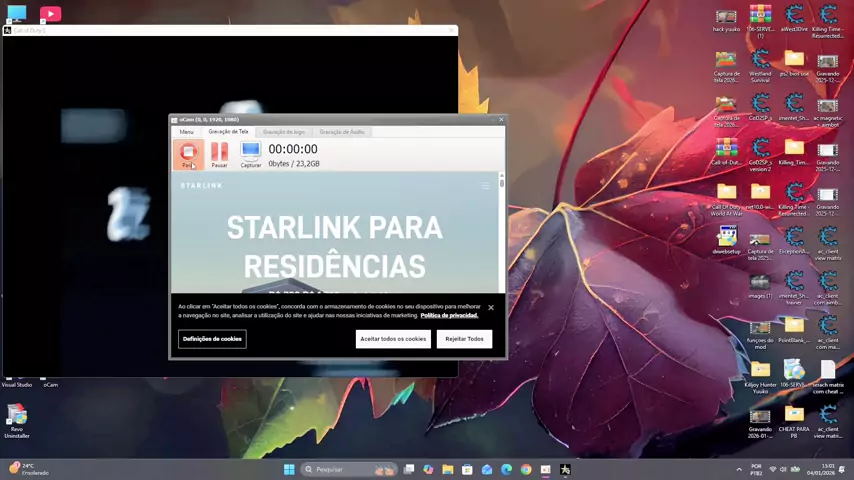The width and height of the screenshot is (854, 480).
Task: Open the Windows Start menu
Action: (289, 469)
